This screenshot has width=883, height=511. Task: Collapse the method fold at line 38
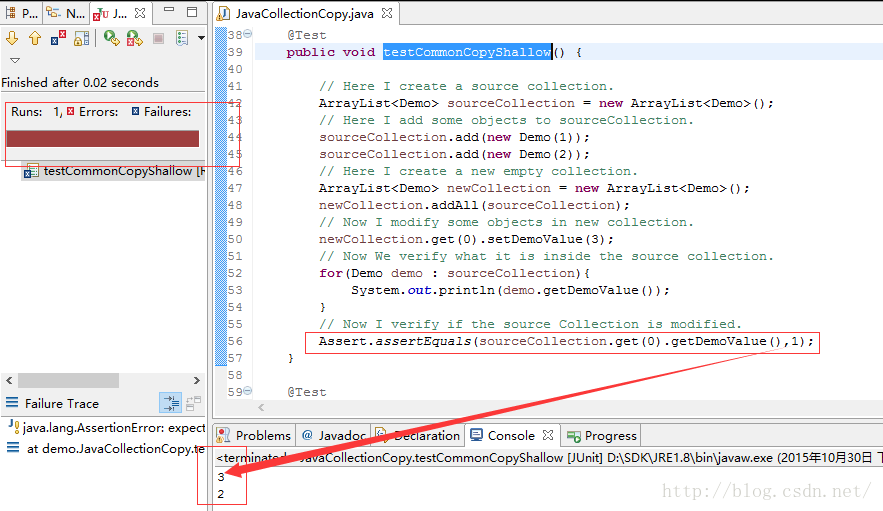[x=247, y=34]
